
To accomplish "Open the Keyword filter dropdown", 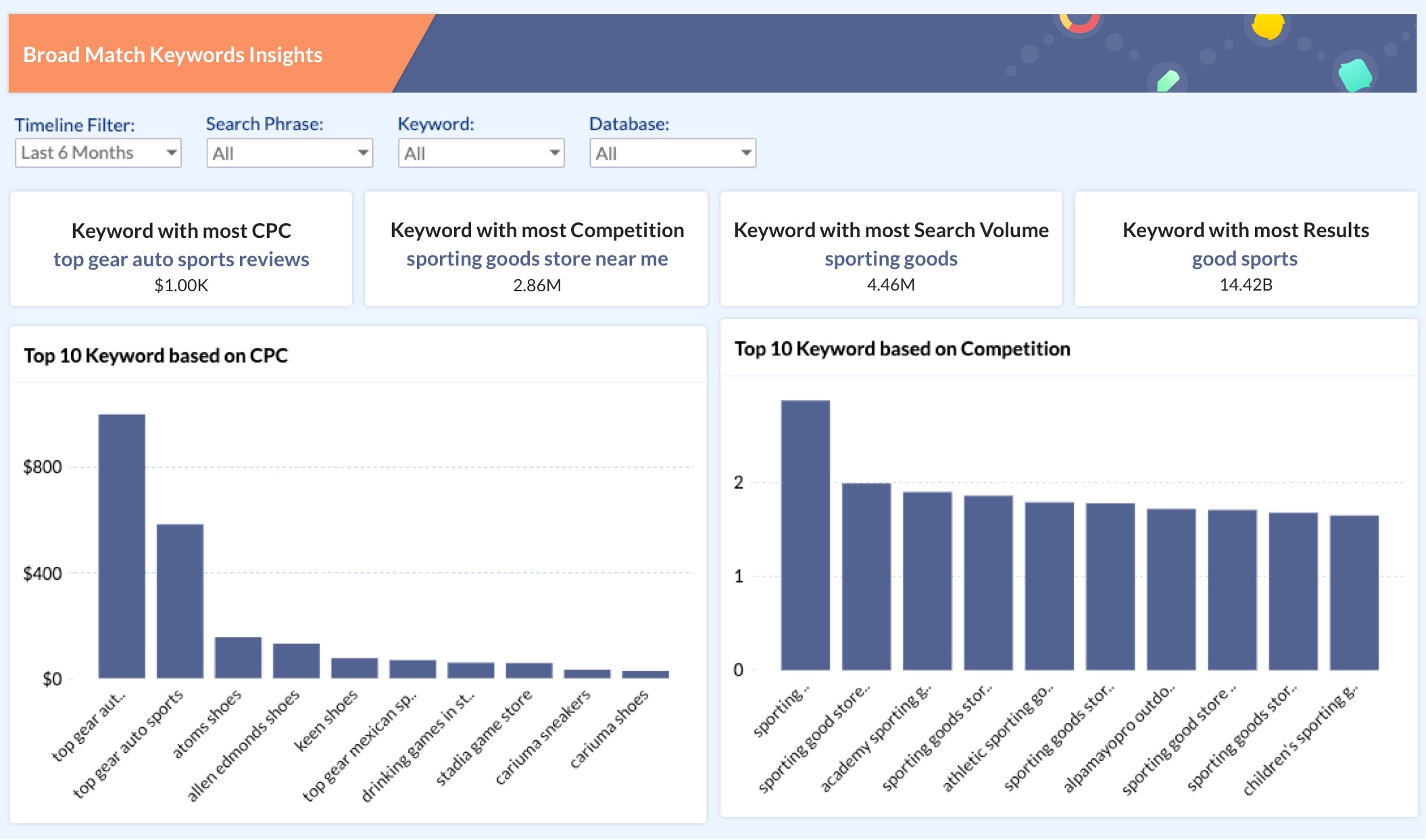I will [481, 153].
